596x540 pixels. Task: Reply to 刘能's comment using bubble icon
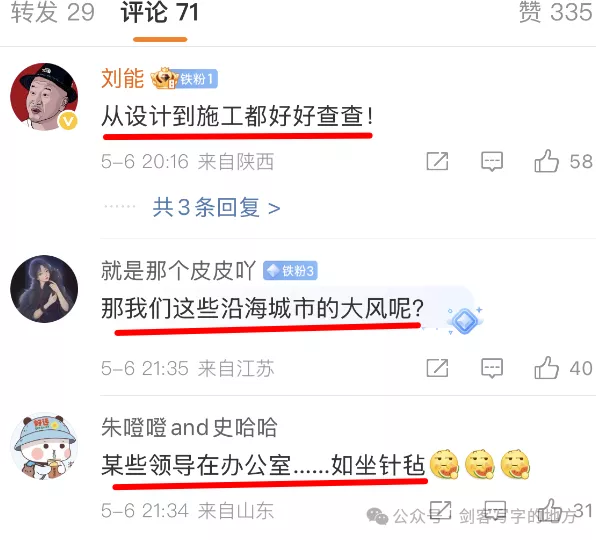[492, 162]
